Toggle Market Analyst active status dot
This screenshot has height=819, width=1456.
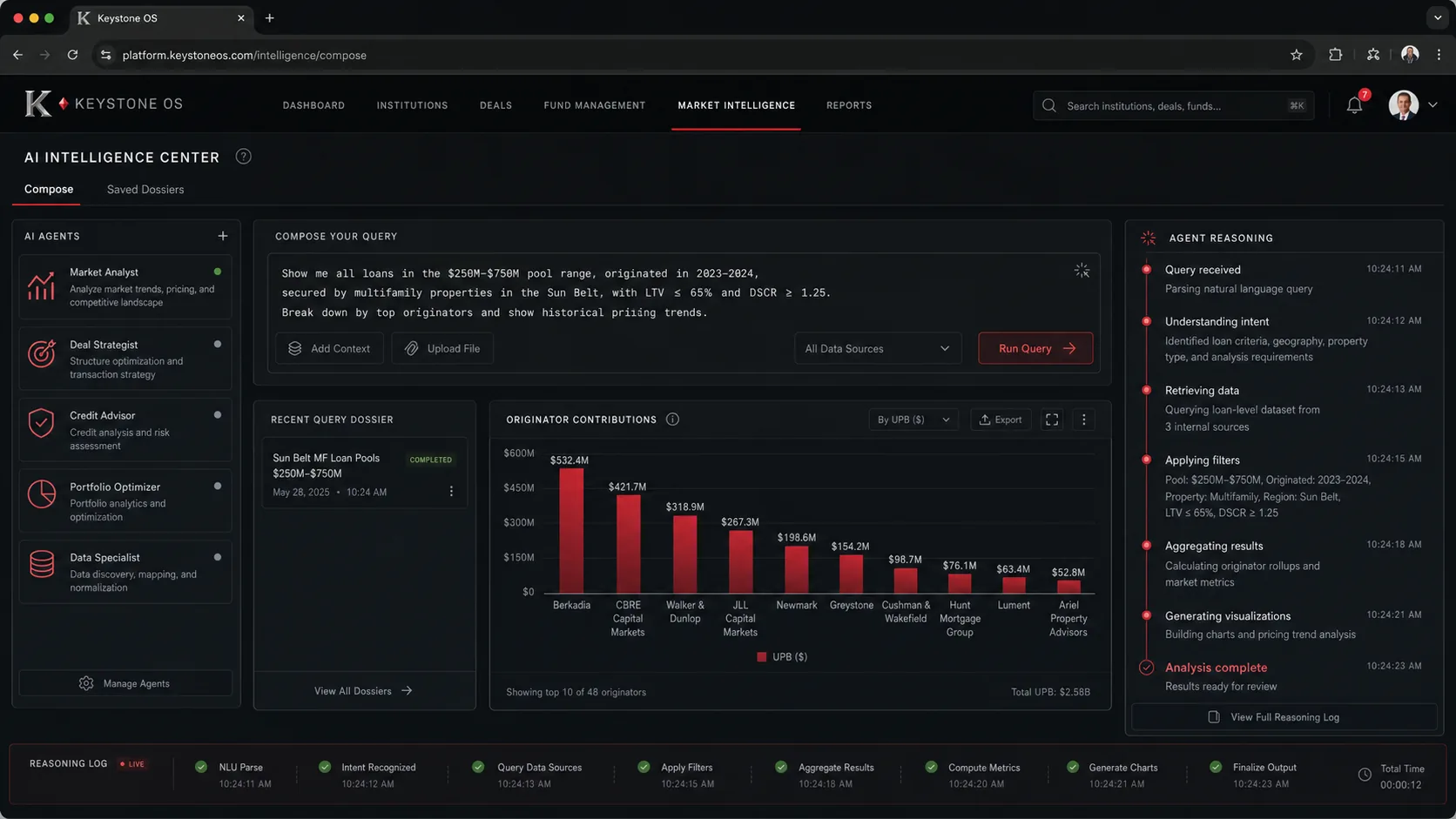[x=218, y=272]
